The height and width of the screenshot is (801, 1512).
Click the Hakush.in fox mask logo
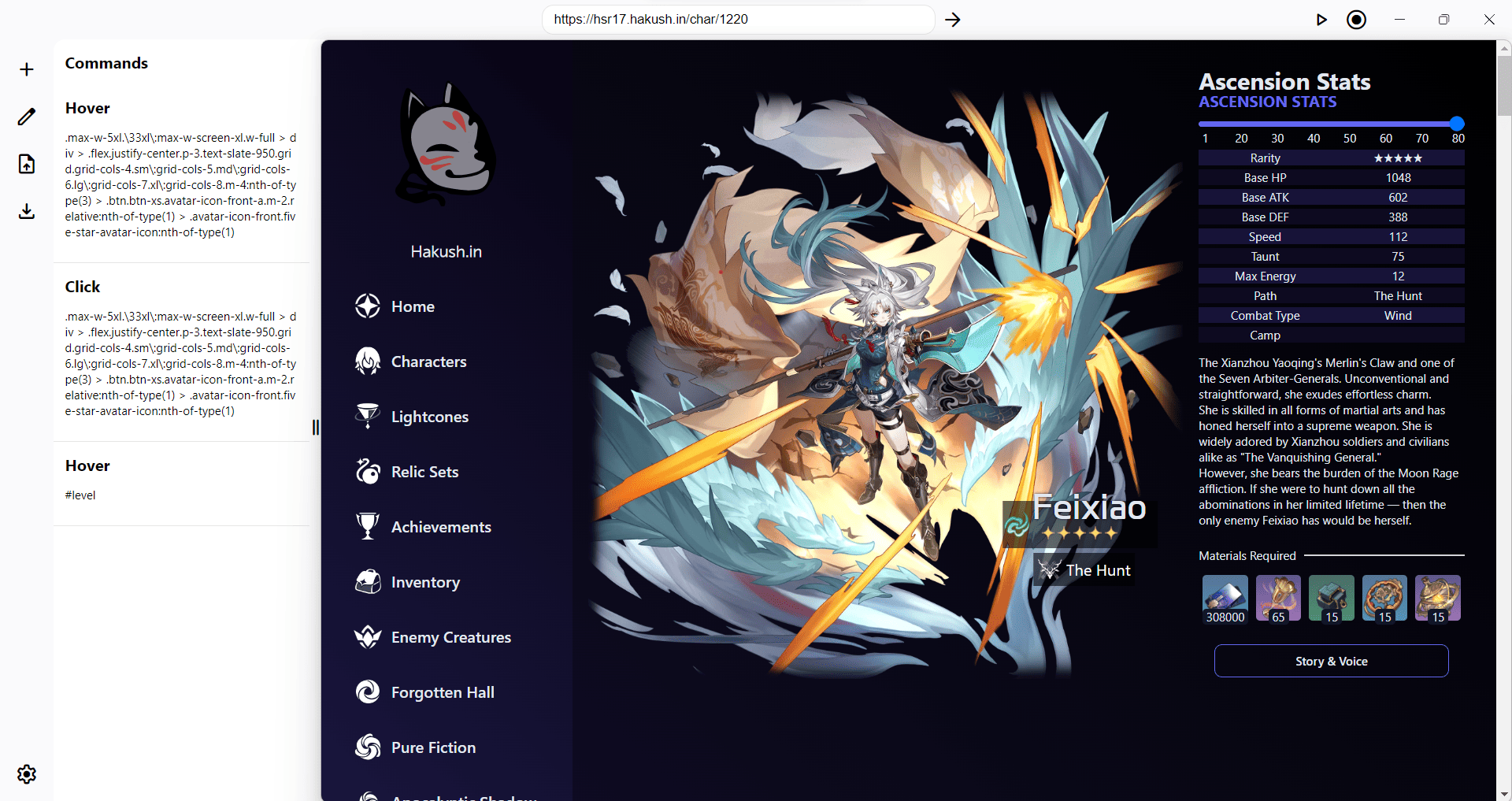(447, 144)
